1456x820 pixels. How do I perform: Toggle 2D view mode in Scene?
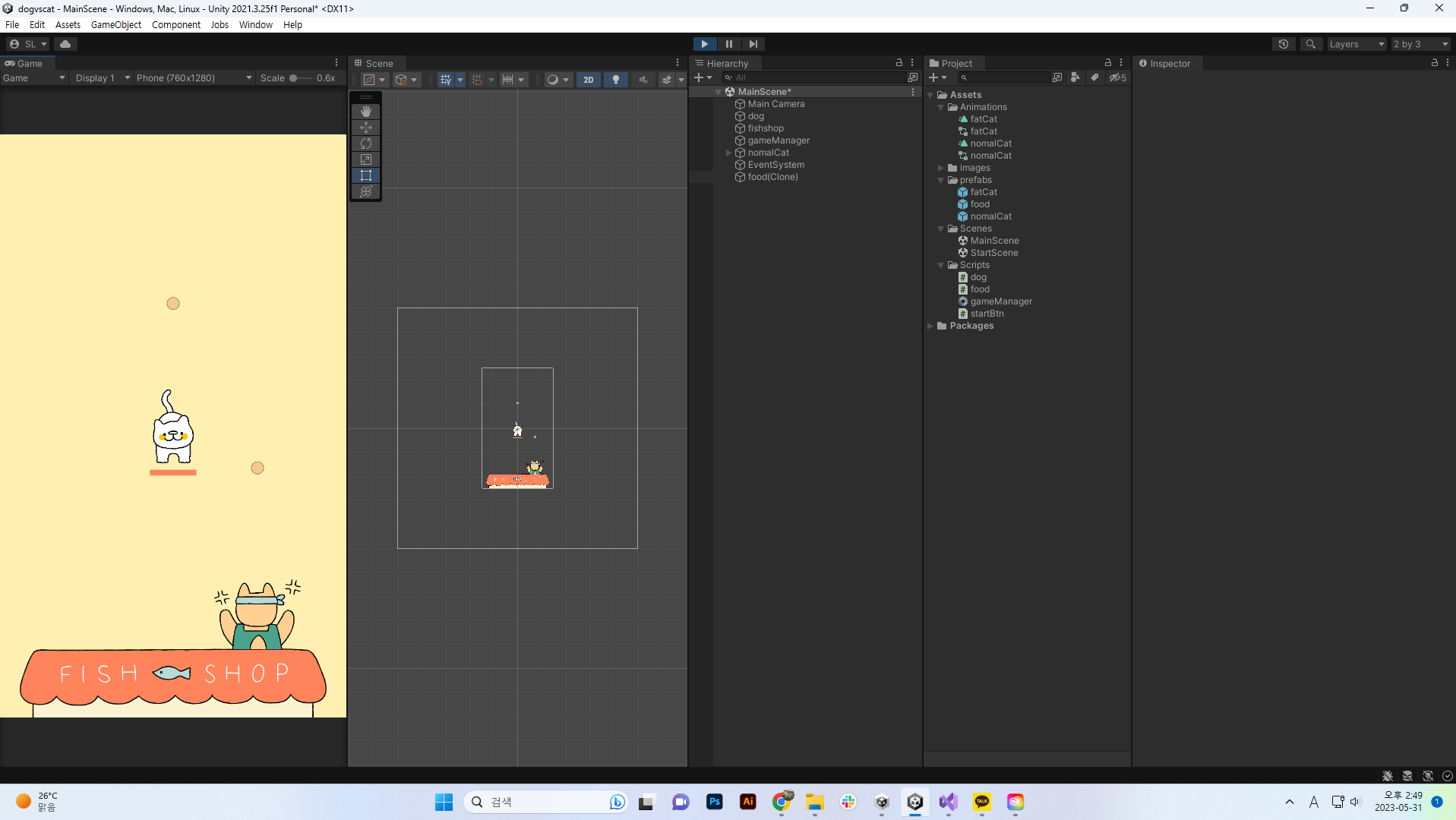click(x=589, y=80)
